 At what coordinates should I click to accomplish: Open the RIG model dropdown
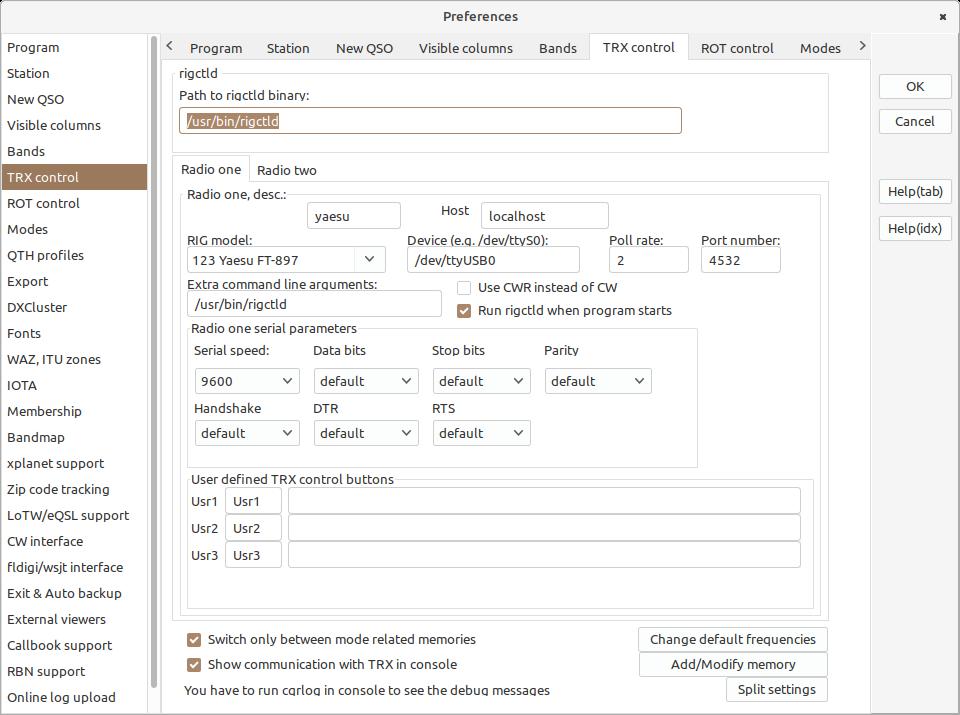[x=369, y=260]
